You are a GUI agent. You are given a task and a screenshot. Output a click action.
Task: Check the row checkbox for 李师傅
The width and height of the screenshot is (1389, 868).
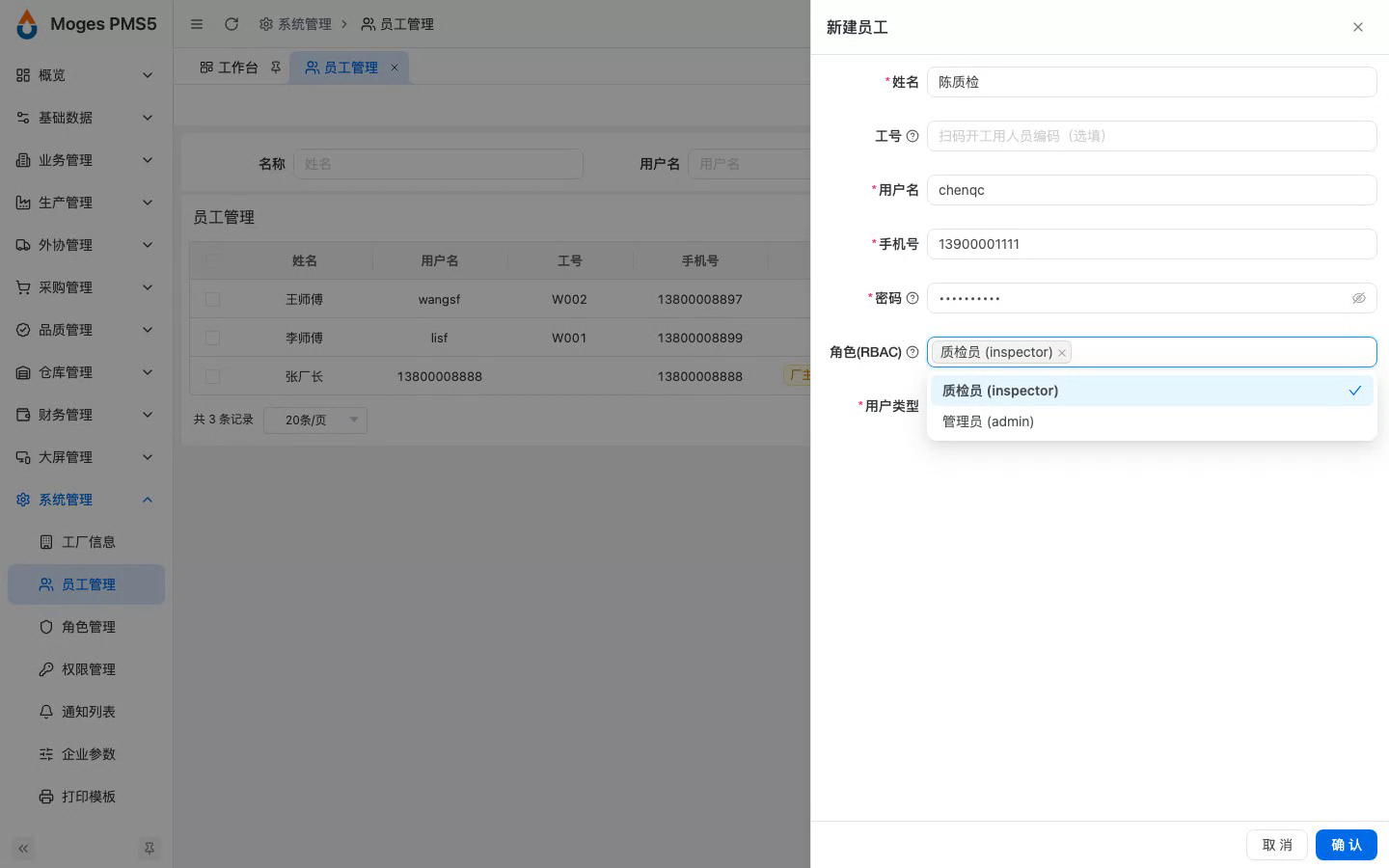213,338
